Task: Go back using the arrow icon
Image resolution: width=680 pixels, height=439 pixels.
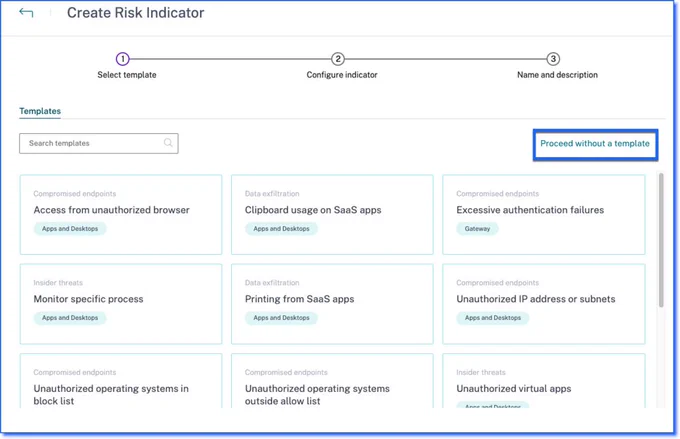Action: (26, 13)
